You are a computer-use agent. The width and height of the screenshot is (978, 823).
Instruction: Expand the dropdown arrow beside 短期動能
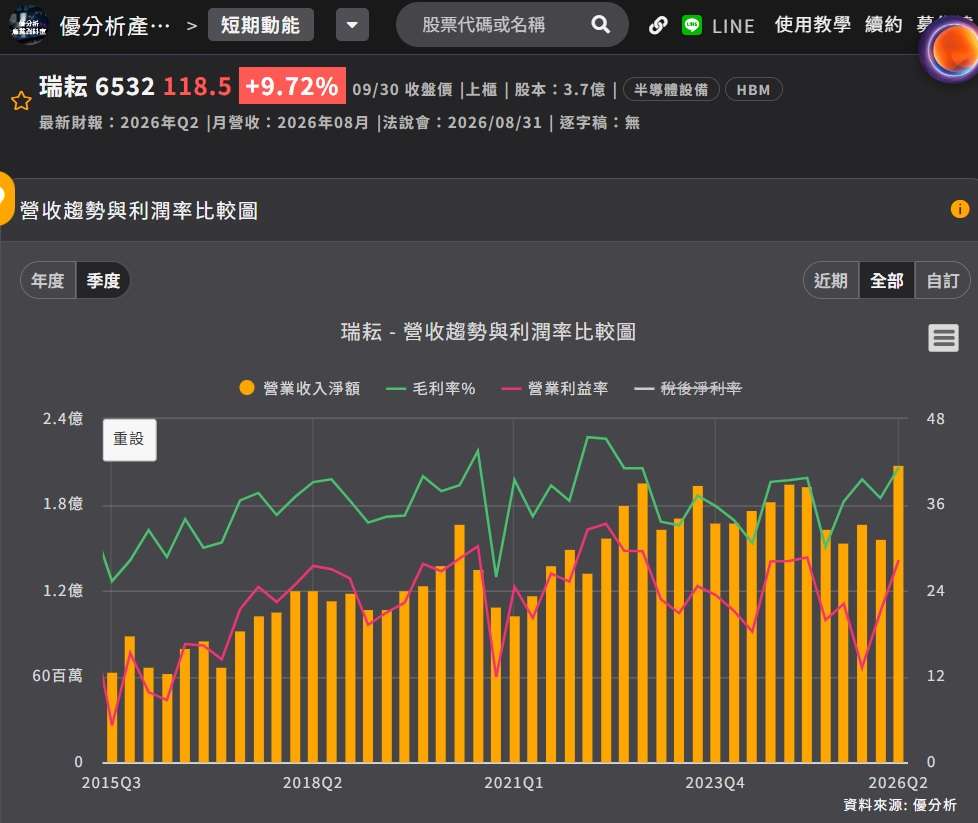[x=352, y=25]
